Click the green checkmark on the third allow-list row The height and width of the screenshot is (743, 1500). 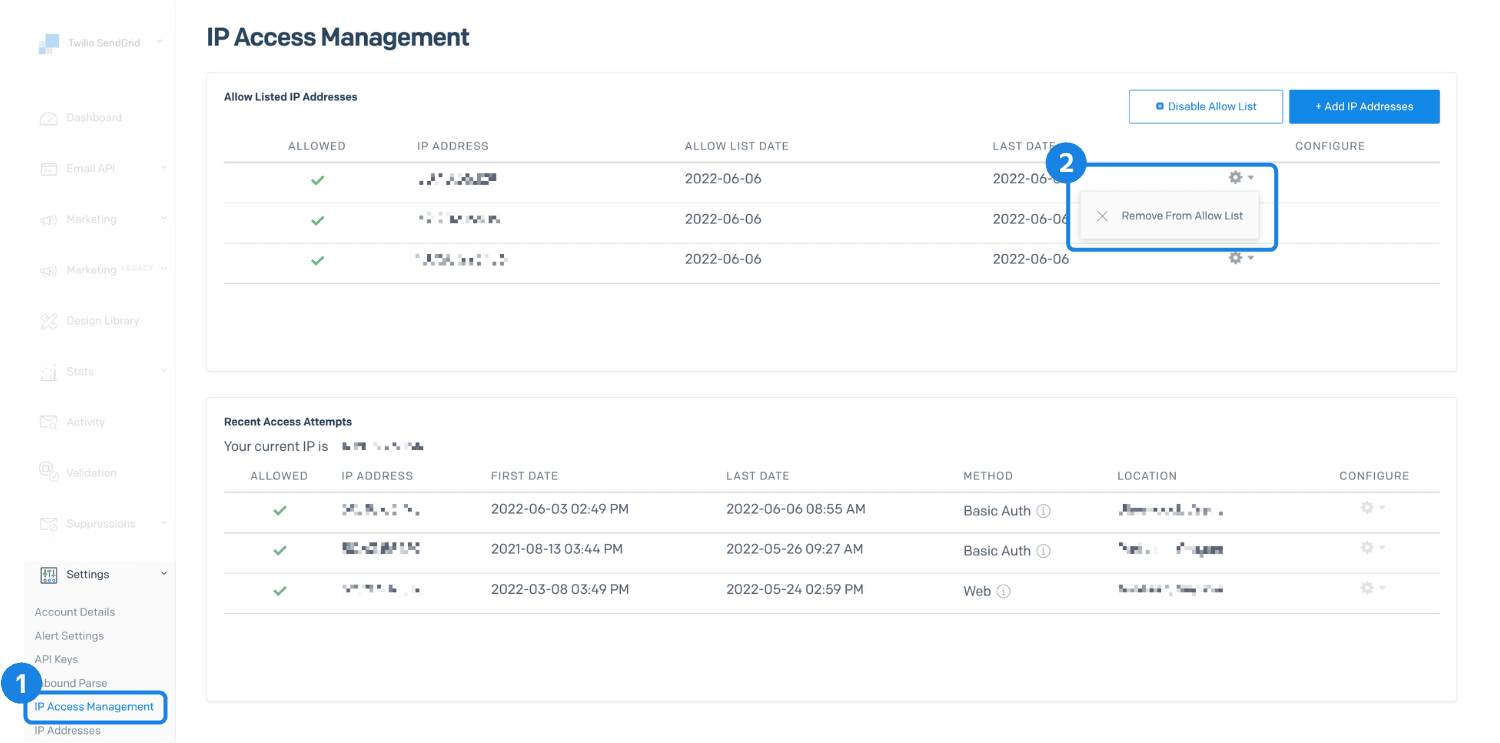coord(317,261)
